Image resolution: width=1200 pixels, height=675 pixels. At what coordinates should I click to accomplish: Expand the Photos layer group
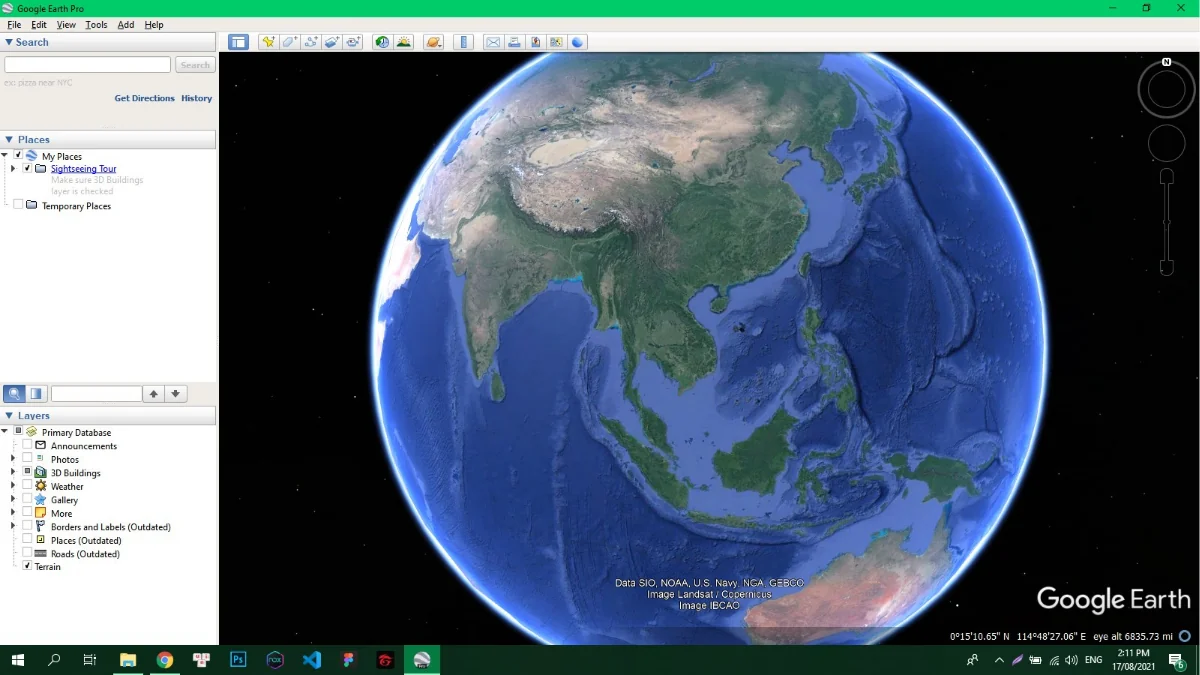(13, 459)
